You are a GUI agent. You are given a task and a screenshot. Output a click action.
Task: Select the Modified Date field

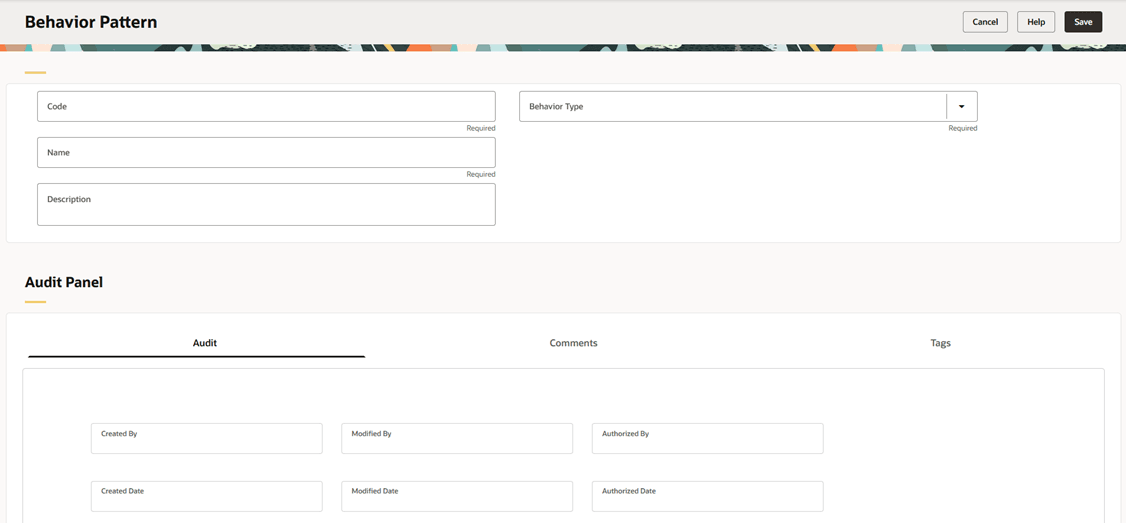[x=457, y=496]
